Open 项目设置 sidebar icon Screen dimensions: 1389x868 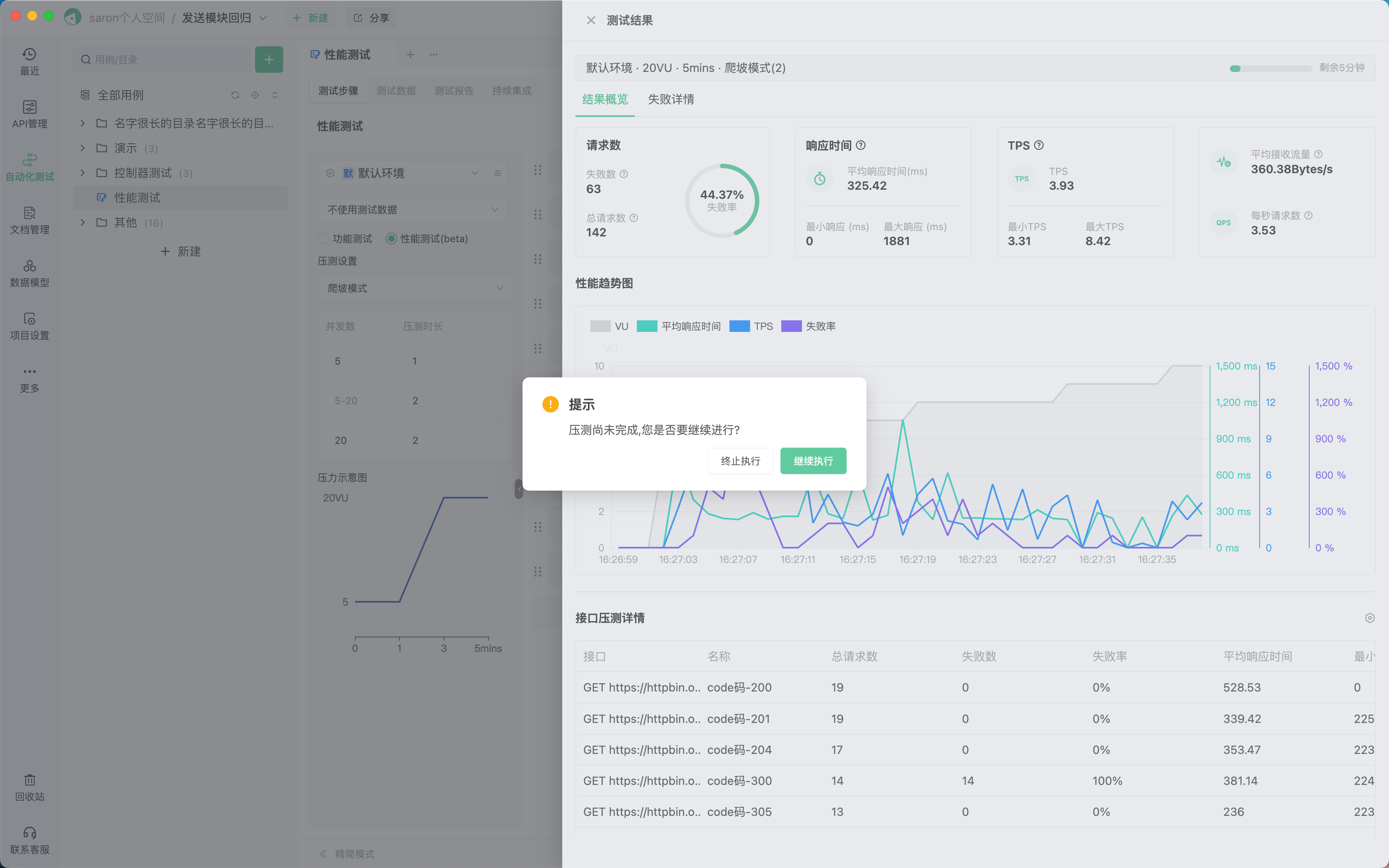[29, 326]
